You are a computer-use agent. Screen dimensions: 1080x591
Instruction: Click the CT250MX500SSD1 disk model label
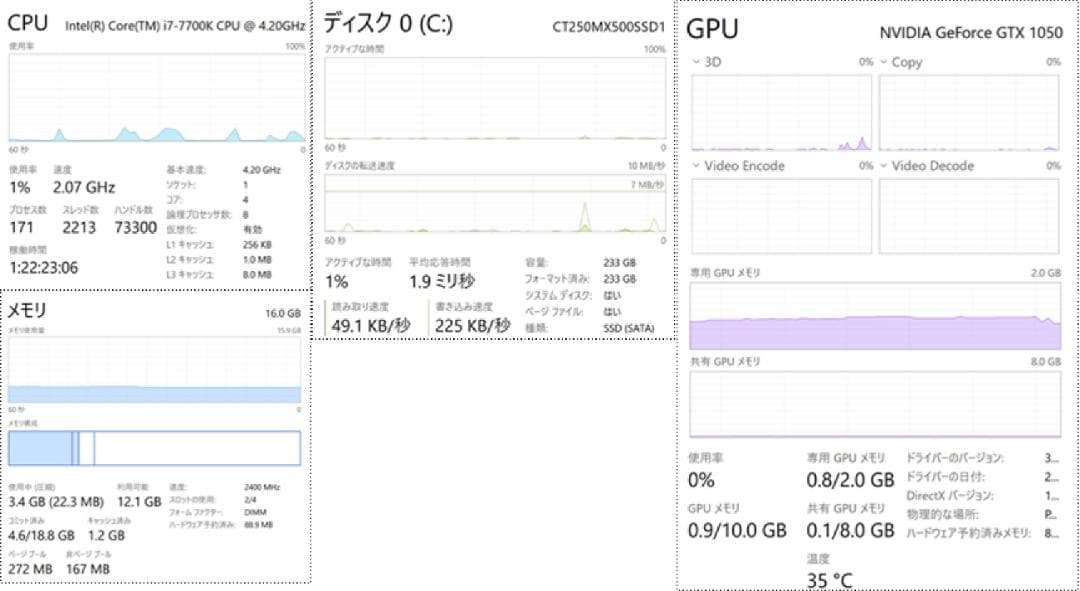point(610,28)
